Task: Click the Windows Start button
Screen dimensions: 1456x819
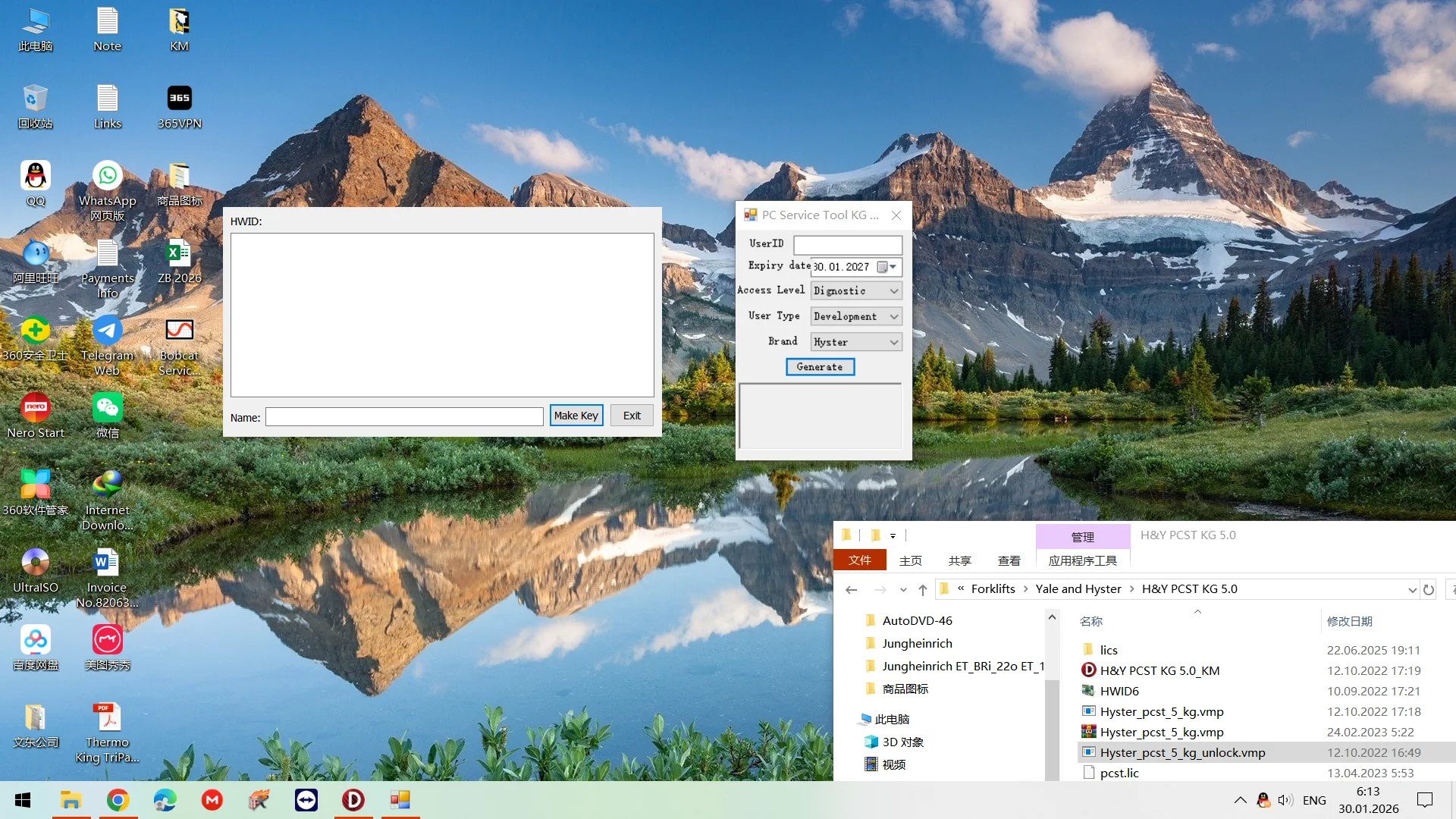Action: point(23,800)
